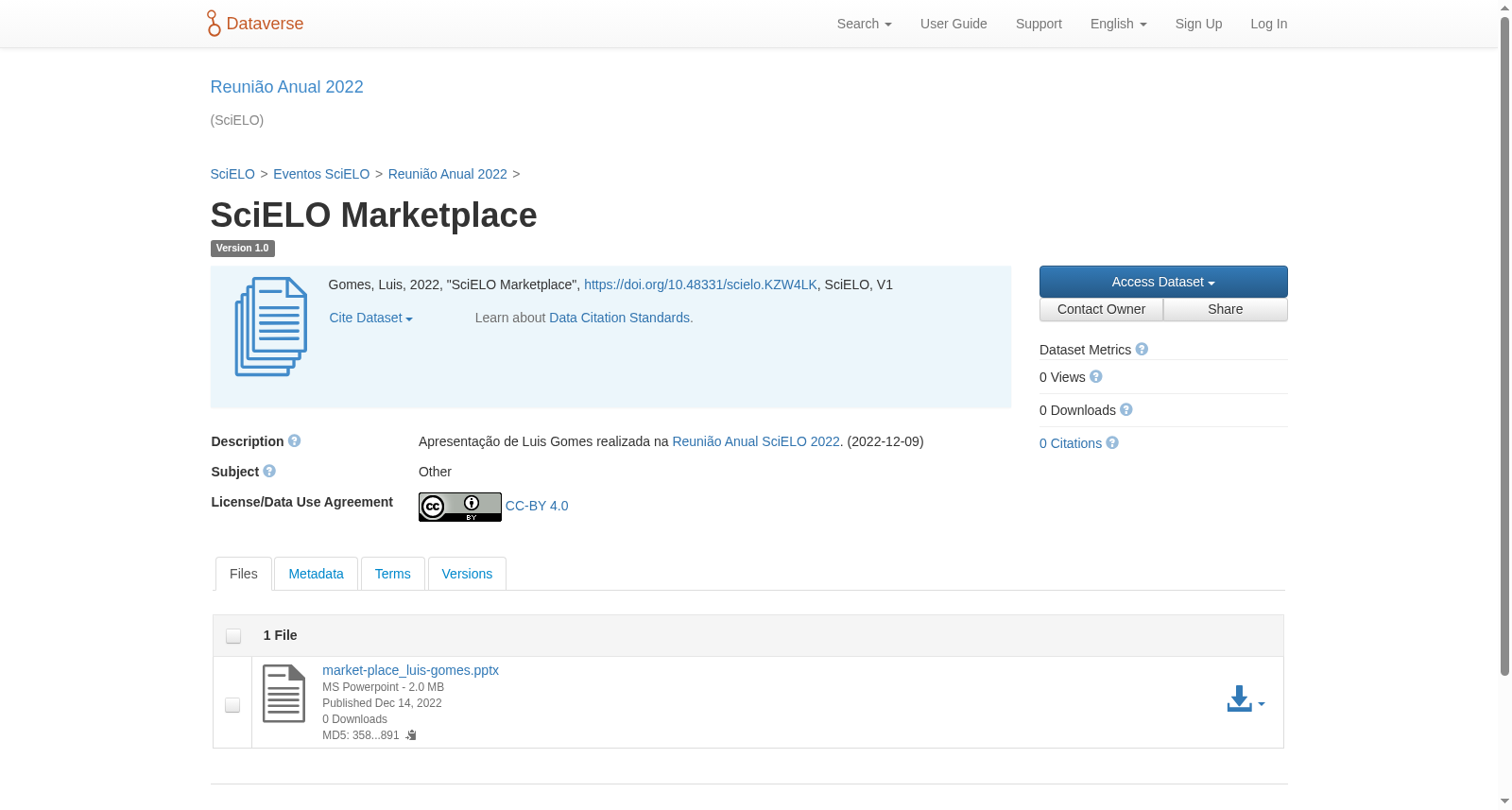Open the Reunião Anual 2022 header link
The height and width of the screenshot is (810, 1512).
(x=286, y=87)
